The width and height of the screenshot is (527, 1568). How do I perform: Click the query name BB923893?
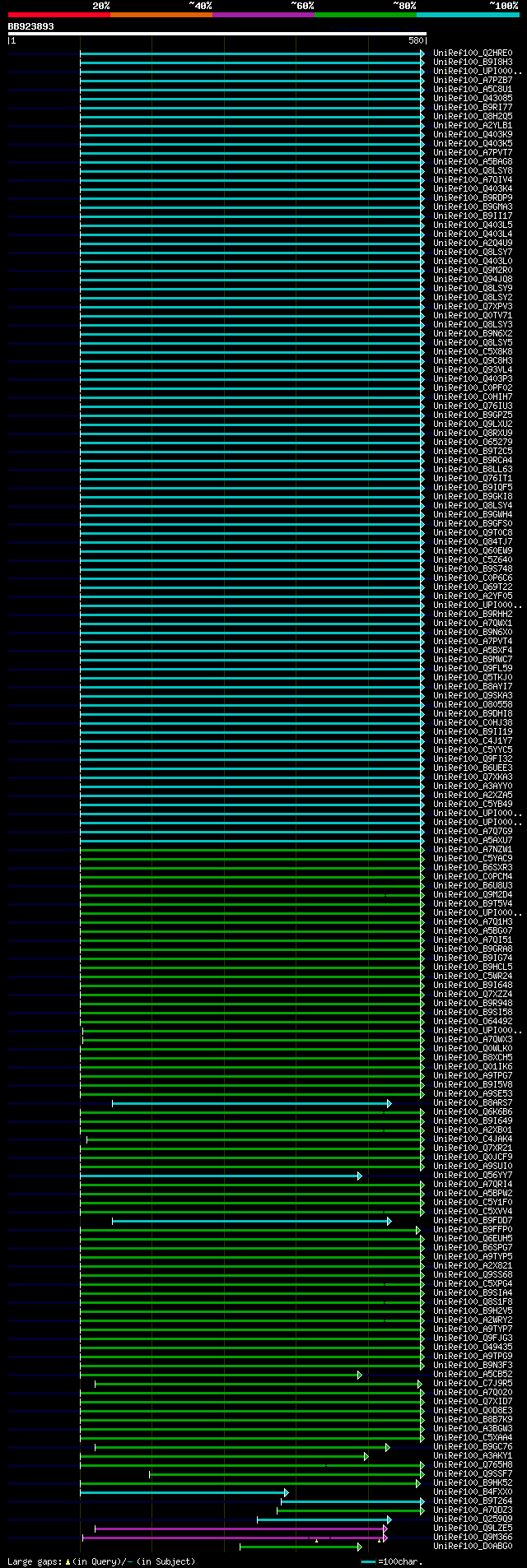tap(31, 26)
